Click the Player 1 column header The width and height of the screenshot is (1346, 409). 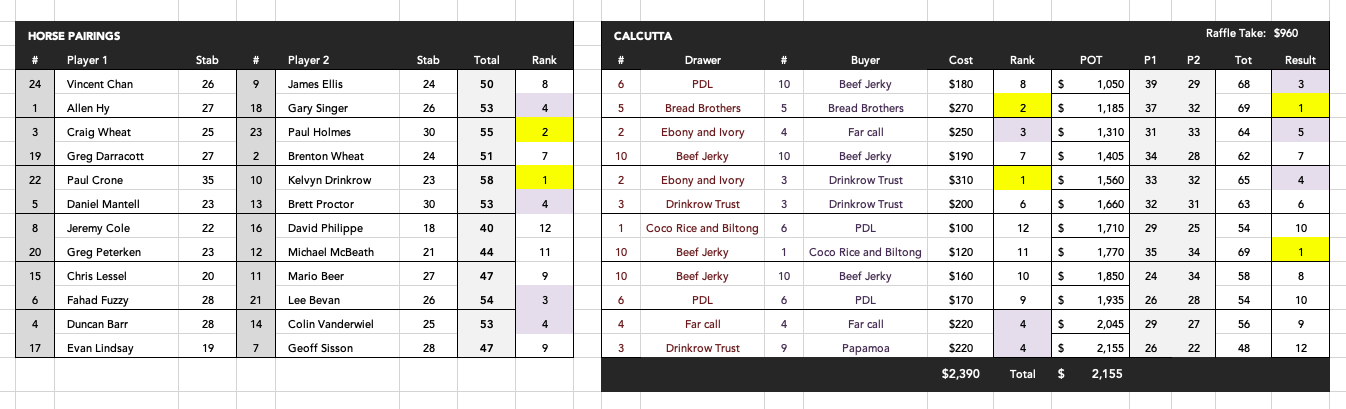point(88,60)
